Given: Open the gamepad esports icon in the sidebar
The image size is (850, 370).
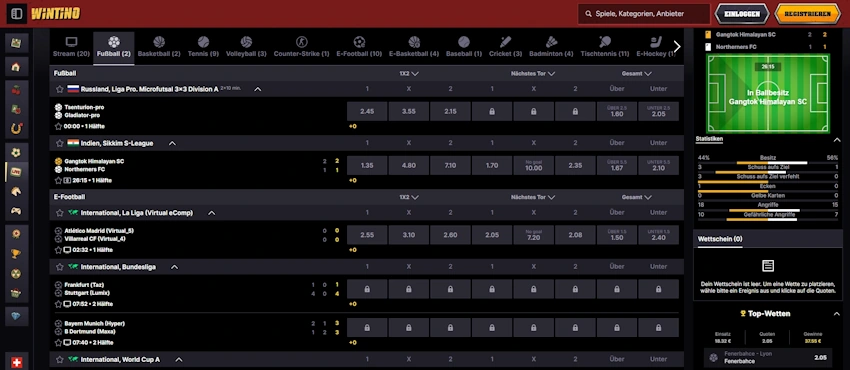Looking at the screenshot, I should [x=16, y=210].
